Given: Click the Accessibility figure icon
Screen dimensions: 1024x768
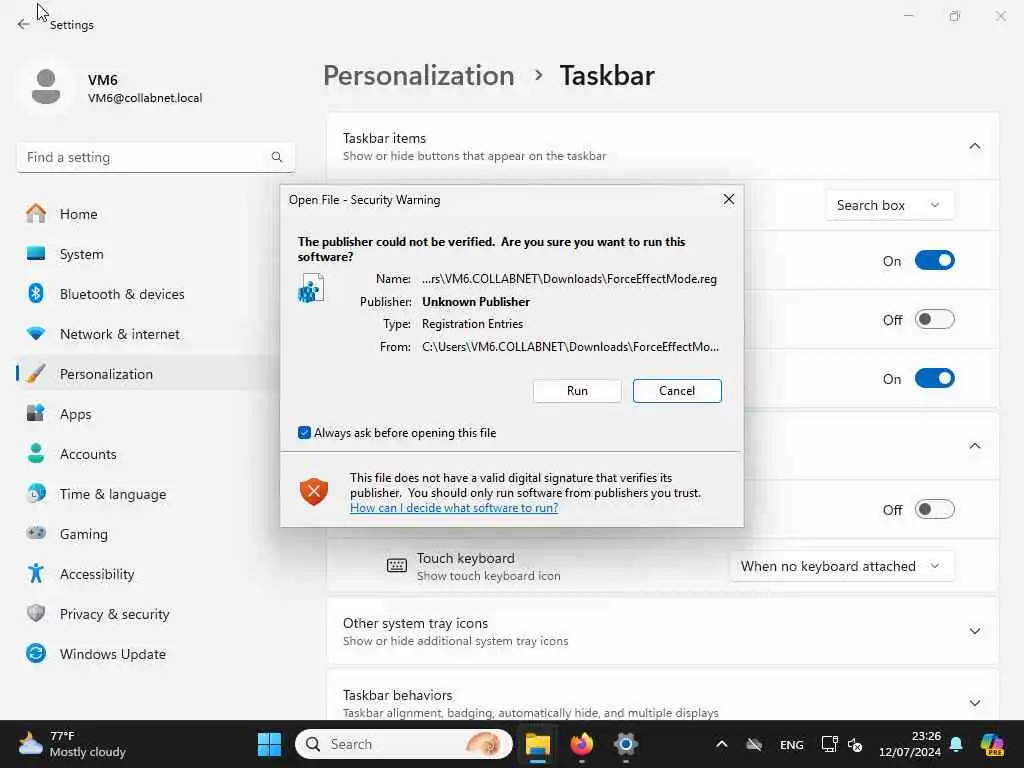Looking at the screenshot, I should pos(36,573).
